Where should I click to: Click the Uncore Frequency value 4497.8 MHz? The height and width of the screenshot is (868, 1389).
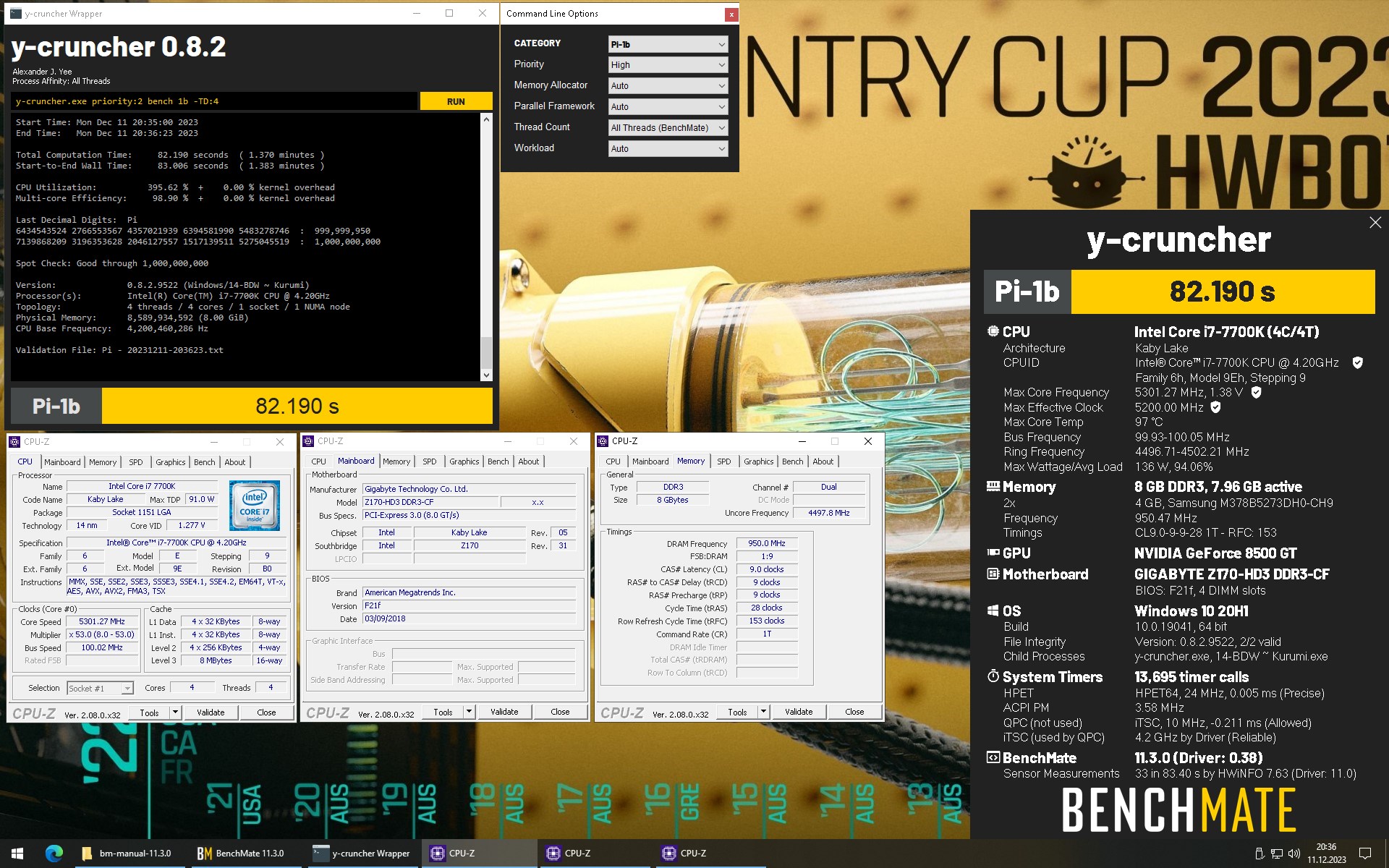(x=829, y=513)
